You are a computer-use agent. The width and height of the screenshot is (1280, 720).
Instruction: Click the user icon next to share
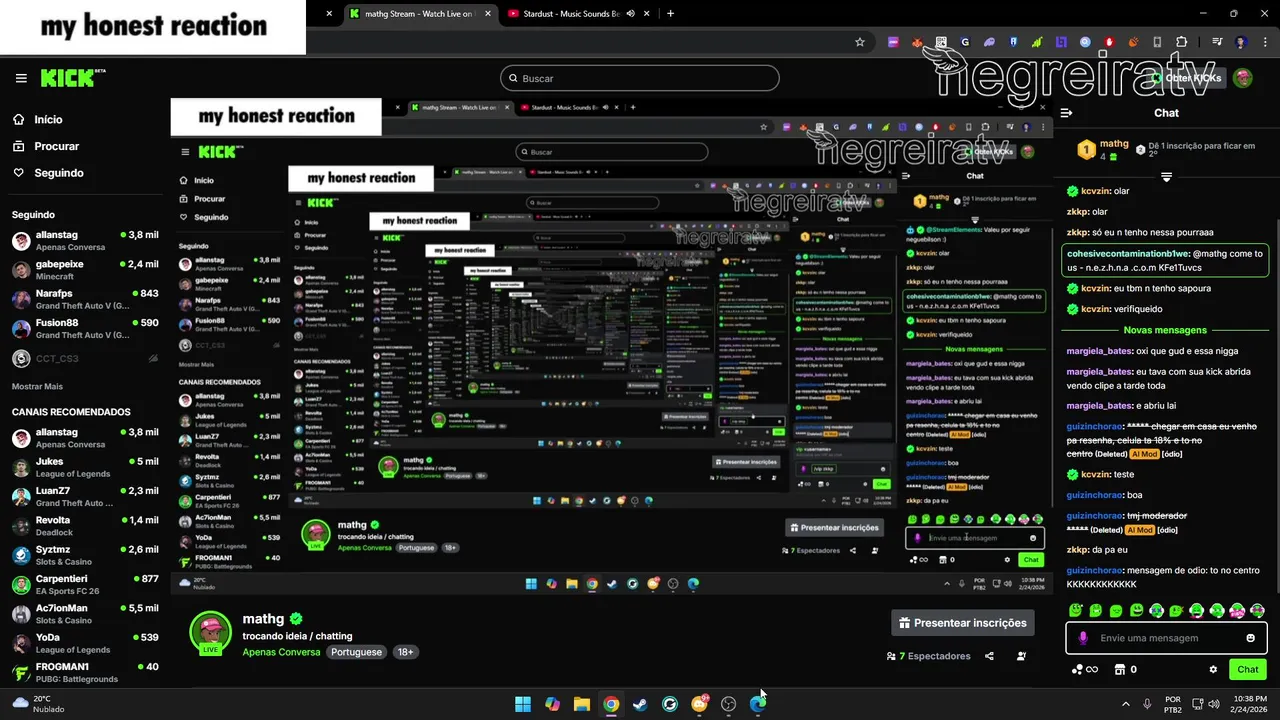(x=1021, y=656)
